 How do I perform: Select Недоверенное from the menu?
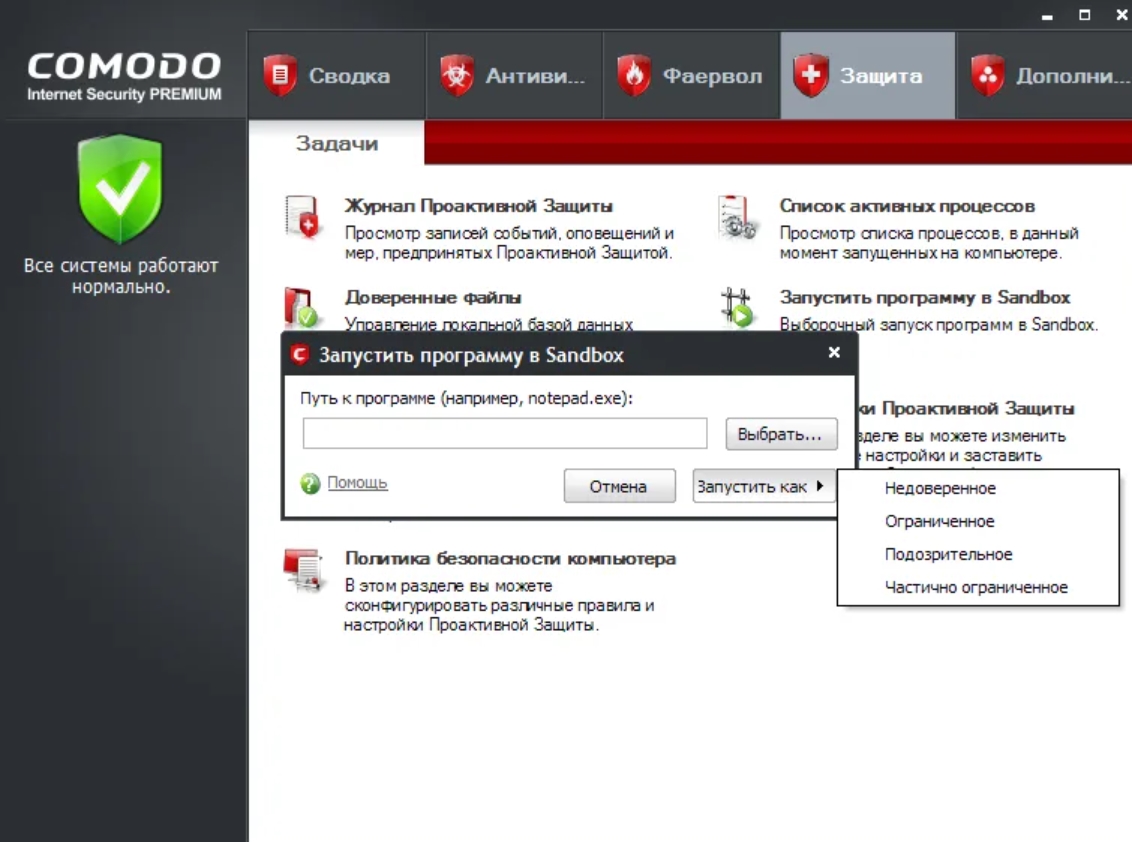(940, 489)
